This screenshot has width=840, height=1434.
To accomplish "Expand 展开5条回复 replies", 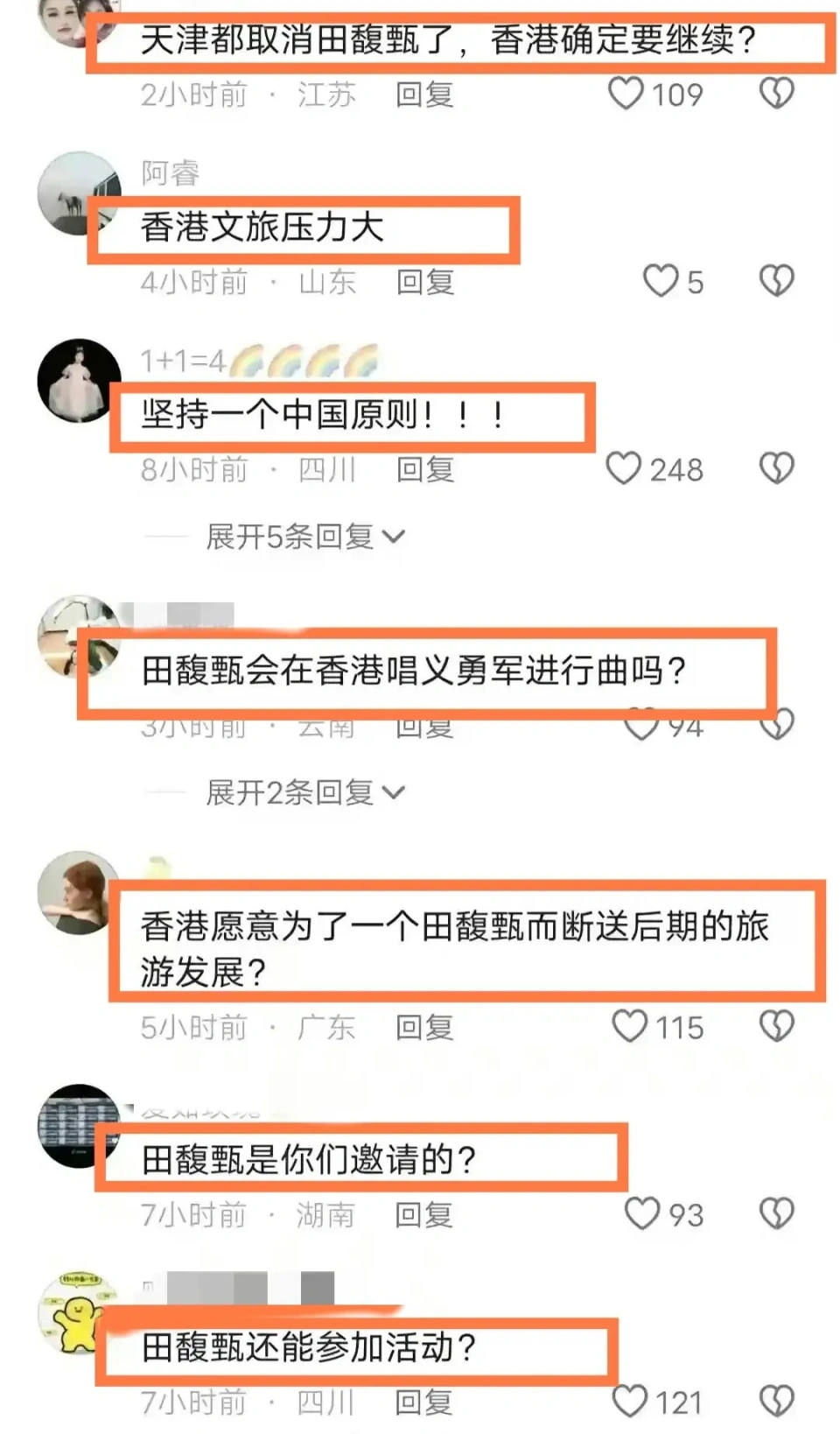I will (304, 537).
